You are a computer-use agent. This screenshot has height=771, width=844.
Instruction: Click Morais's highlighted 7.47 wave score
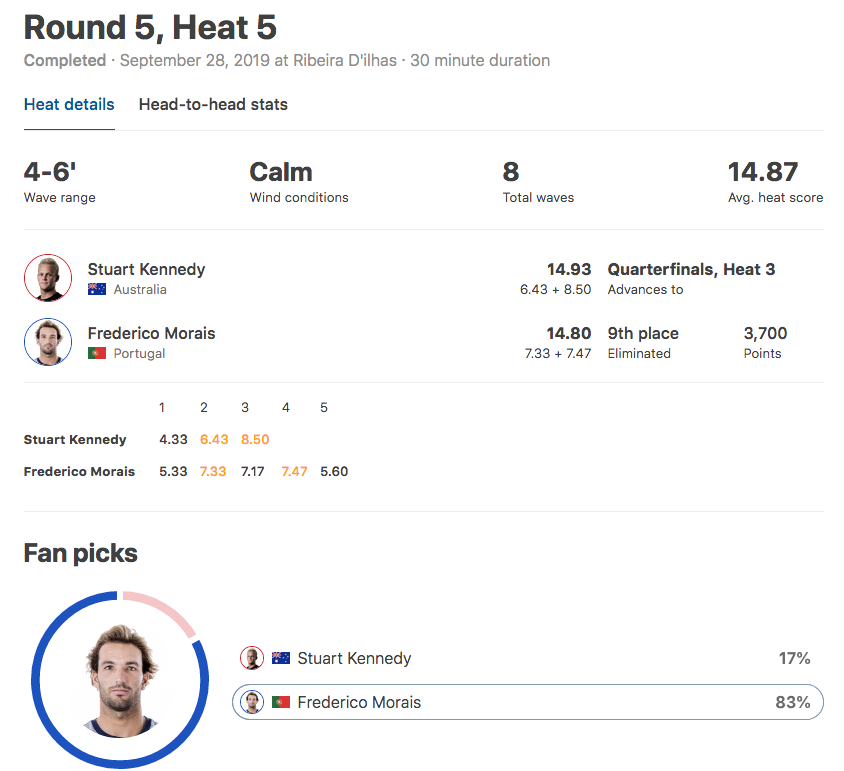click(294, 472)
